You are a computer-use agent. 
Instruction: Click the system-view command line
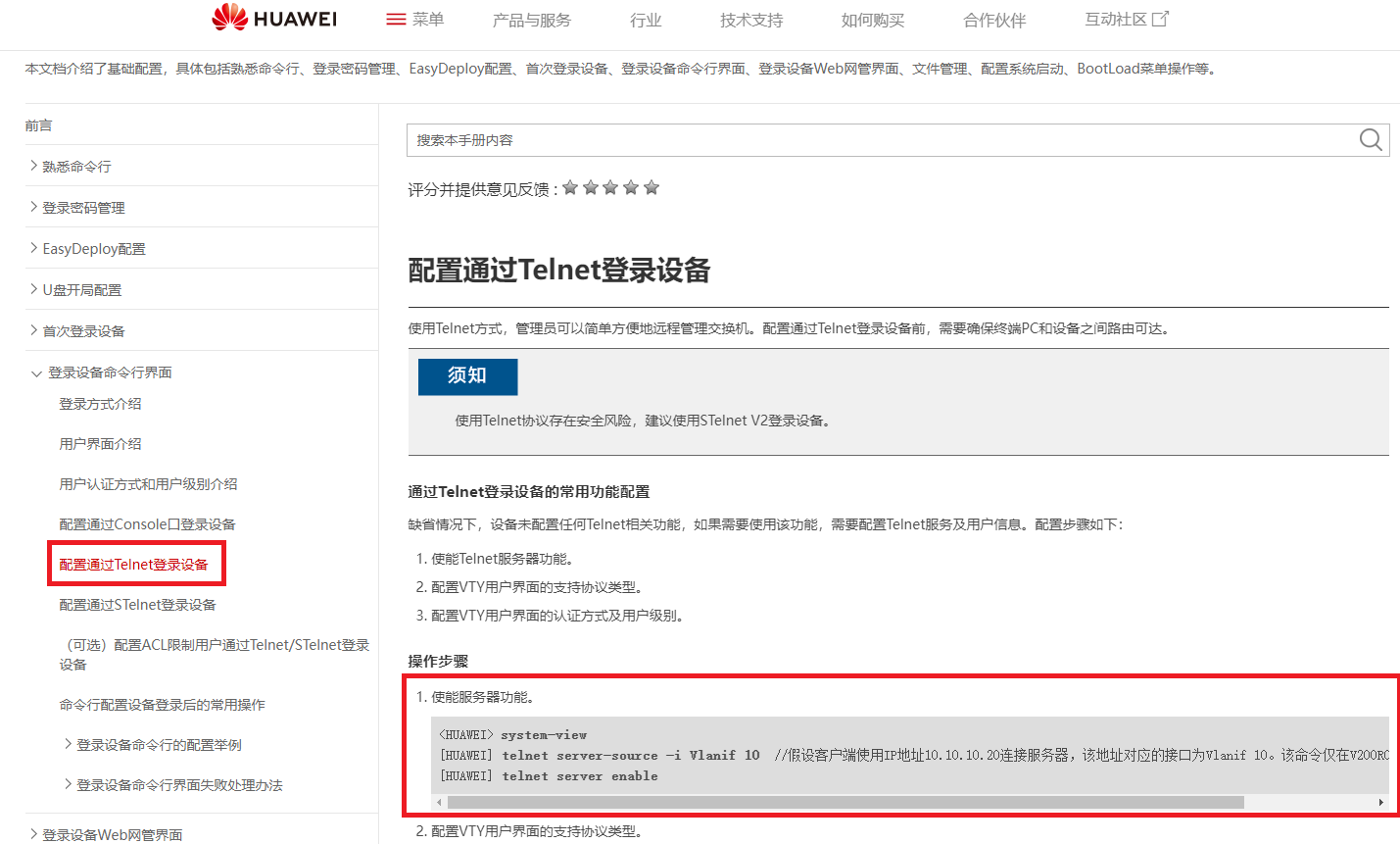pyautogui.click(x=513, y=734)
